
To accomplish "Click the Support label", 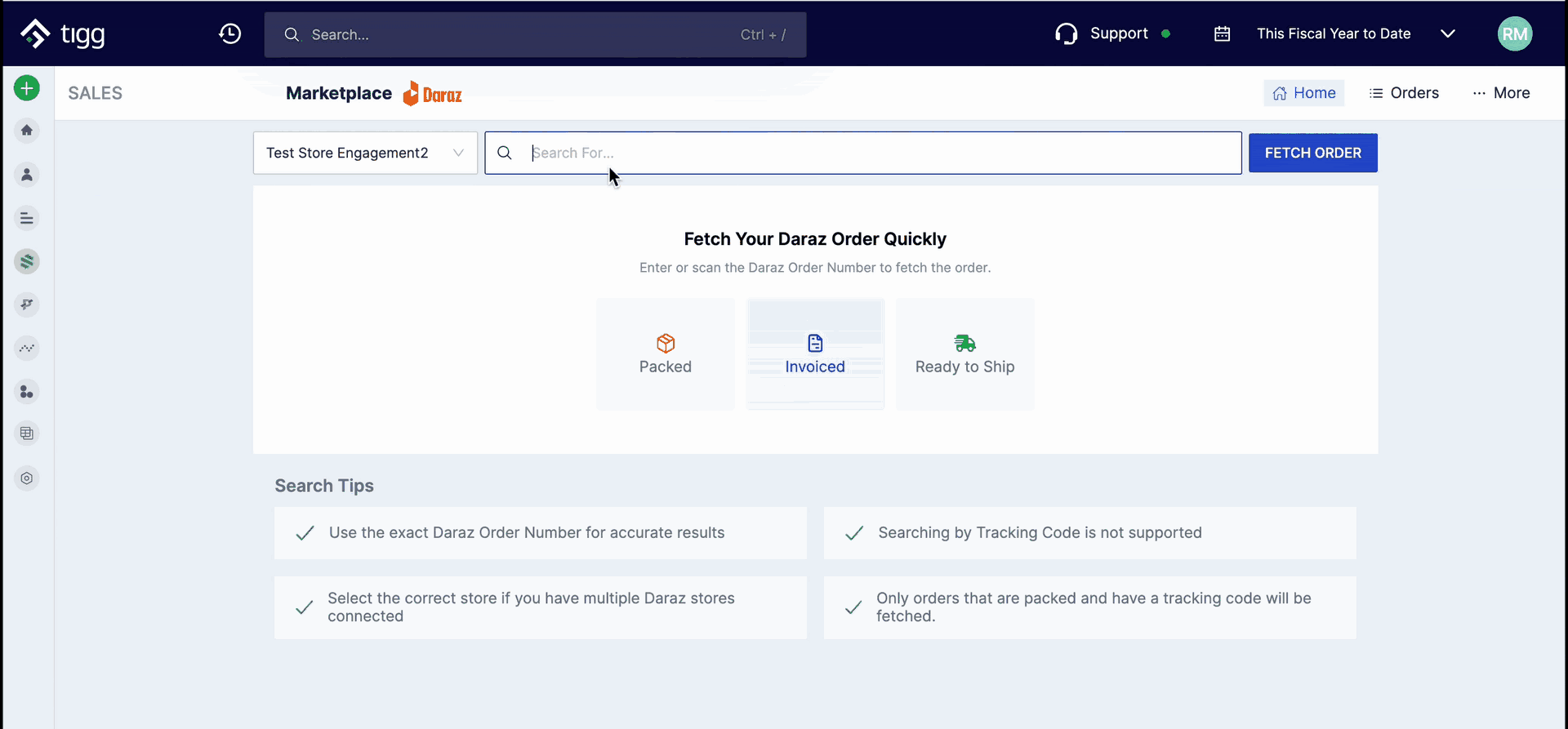I will tap(1119, 33).
